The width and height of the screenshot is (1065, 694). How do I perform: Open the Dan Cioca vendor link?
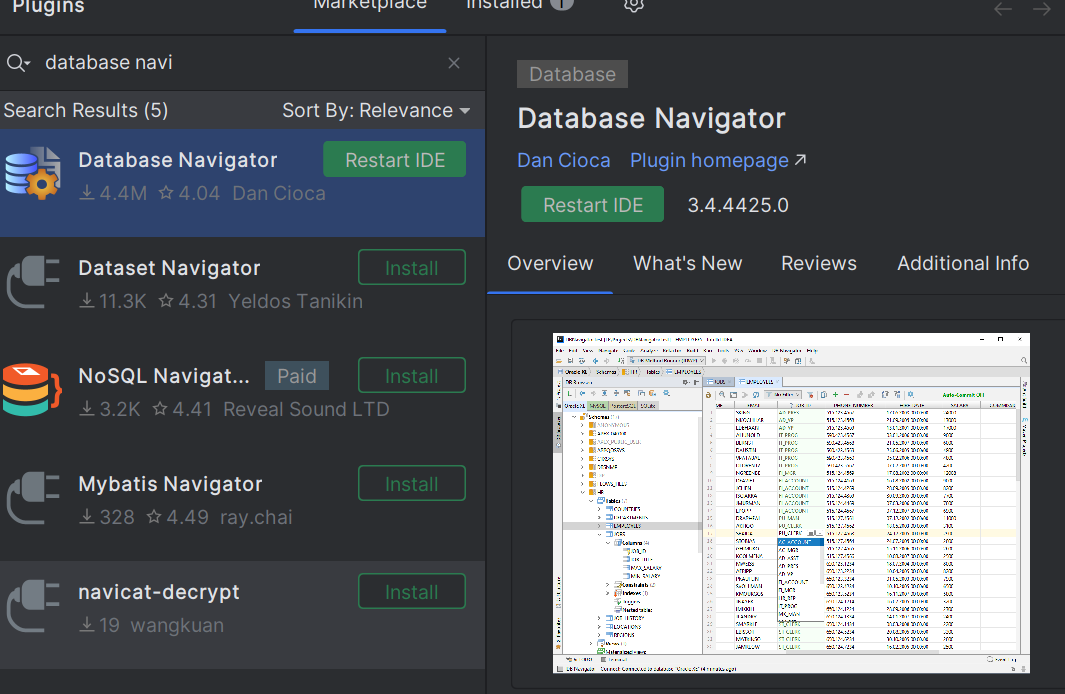pos(564,160)
